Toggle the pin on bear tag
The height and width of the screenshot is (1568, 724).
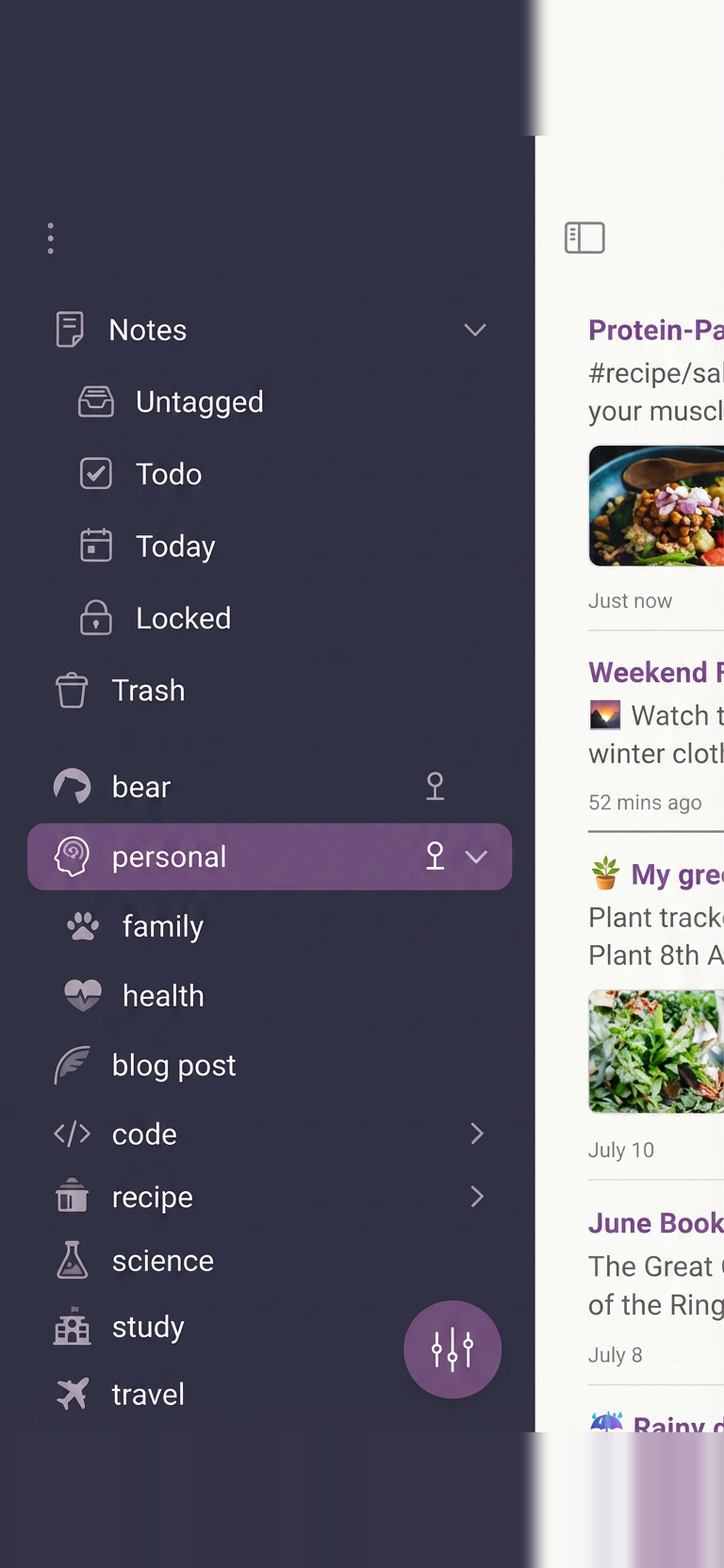(x=435, y=786)
